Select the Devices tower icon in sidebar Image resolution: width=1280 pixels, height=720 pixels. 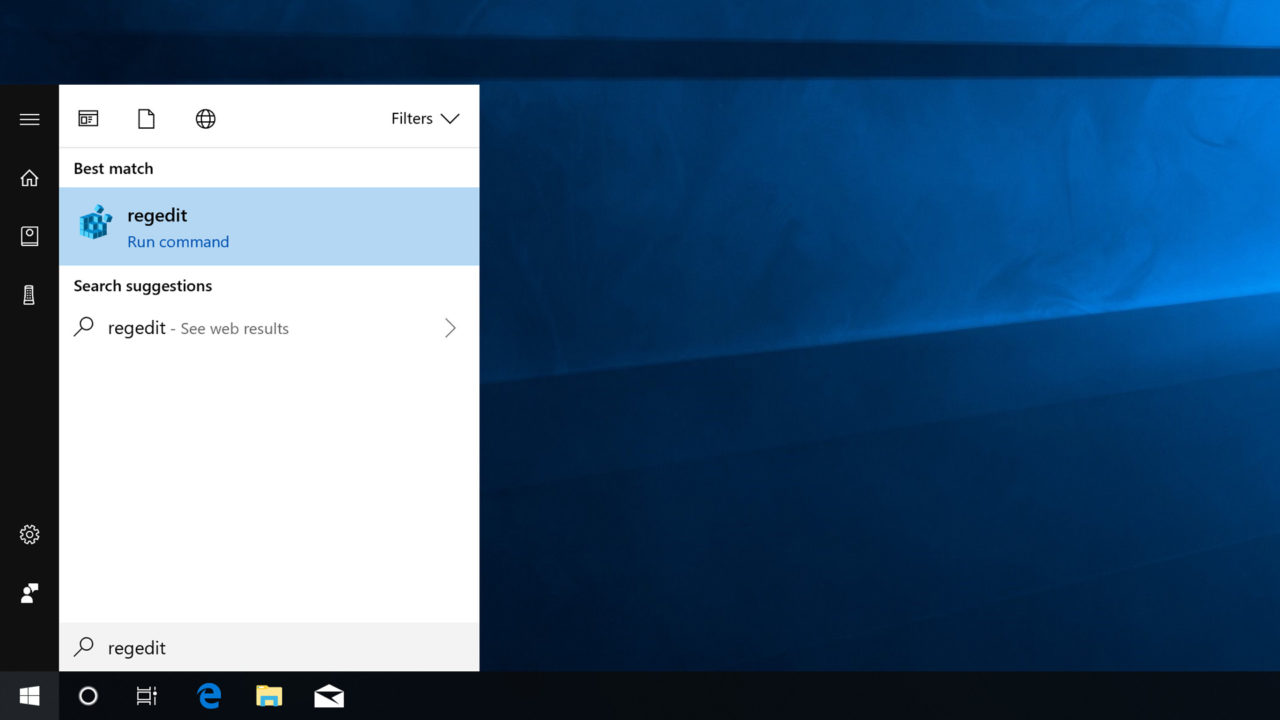tap(29, 295)
